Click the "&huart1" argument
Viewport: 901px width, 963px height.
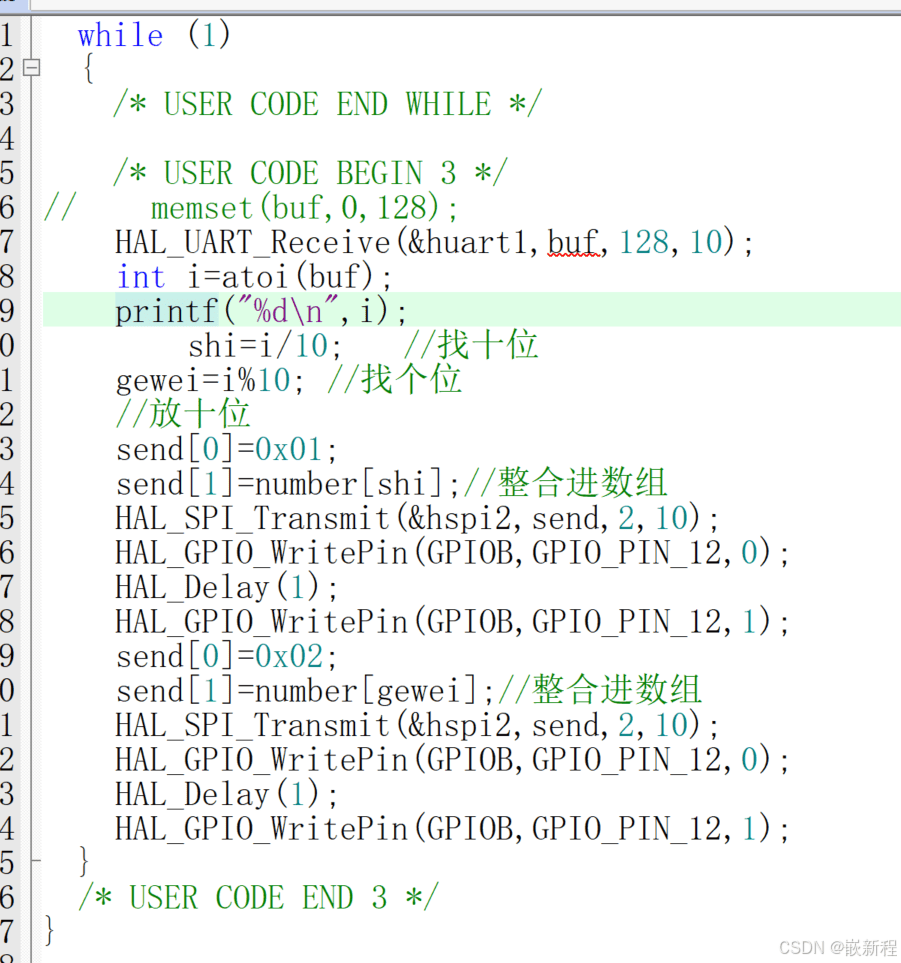coord(467,242)
